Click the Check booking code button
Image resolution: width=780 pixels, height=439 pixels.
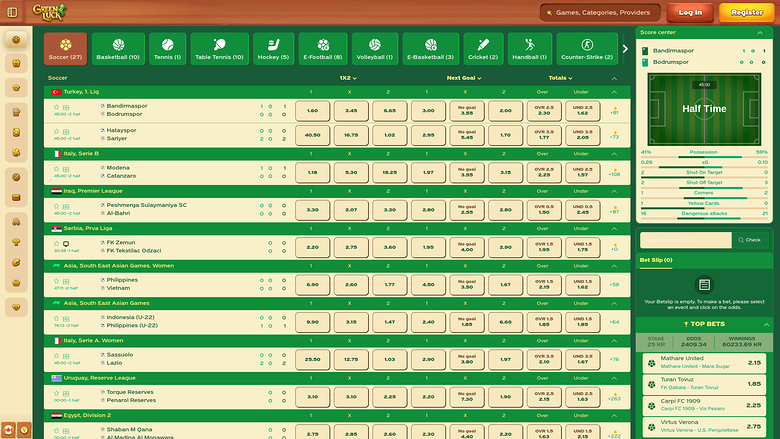tap(750, 240)
